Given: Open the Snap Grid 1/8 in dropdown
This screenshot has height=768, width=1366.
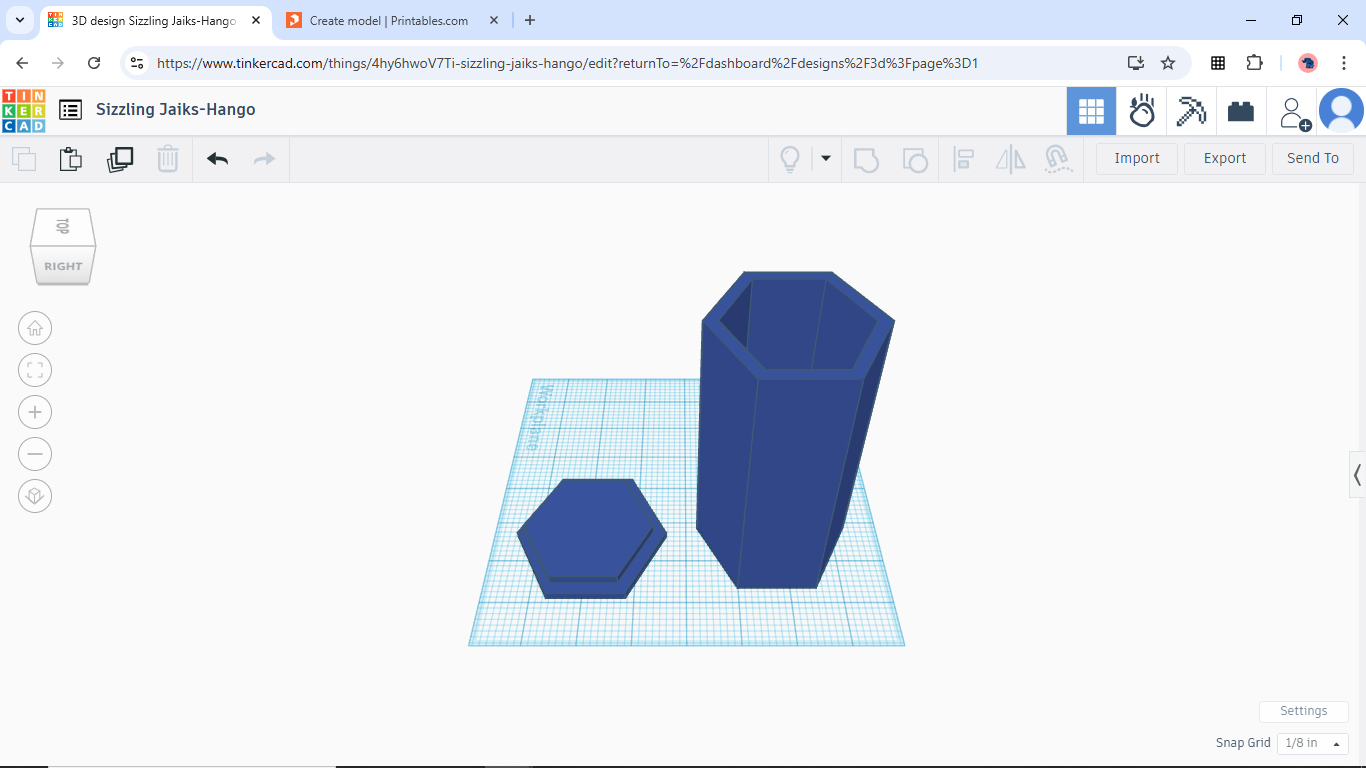Looking at the screenshot, I should [x=1313, y=743].
